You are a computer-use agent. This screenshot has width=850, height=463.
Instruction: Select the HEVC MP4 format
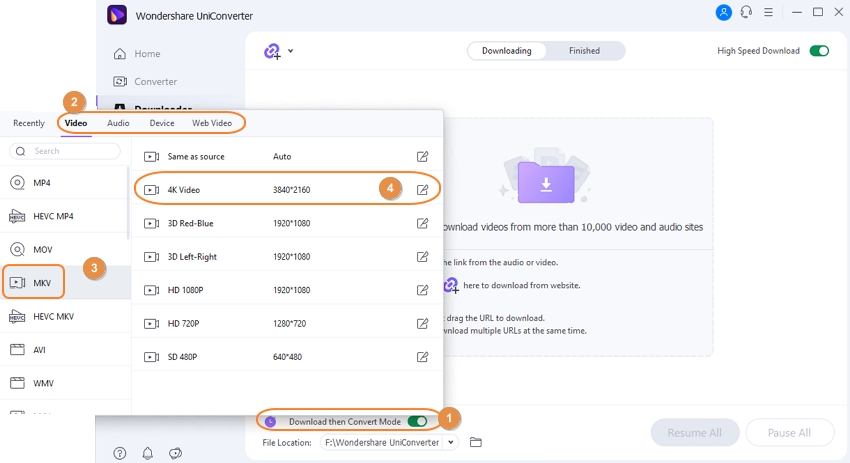point(50,216)
